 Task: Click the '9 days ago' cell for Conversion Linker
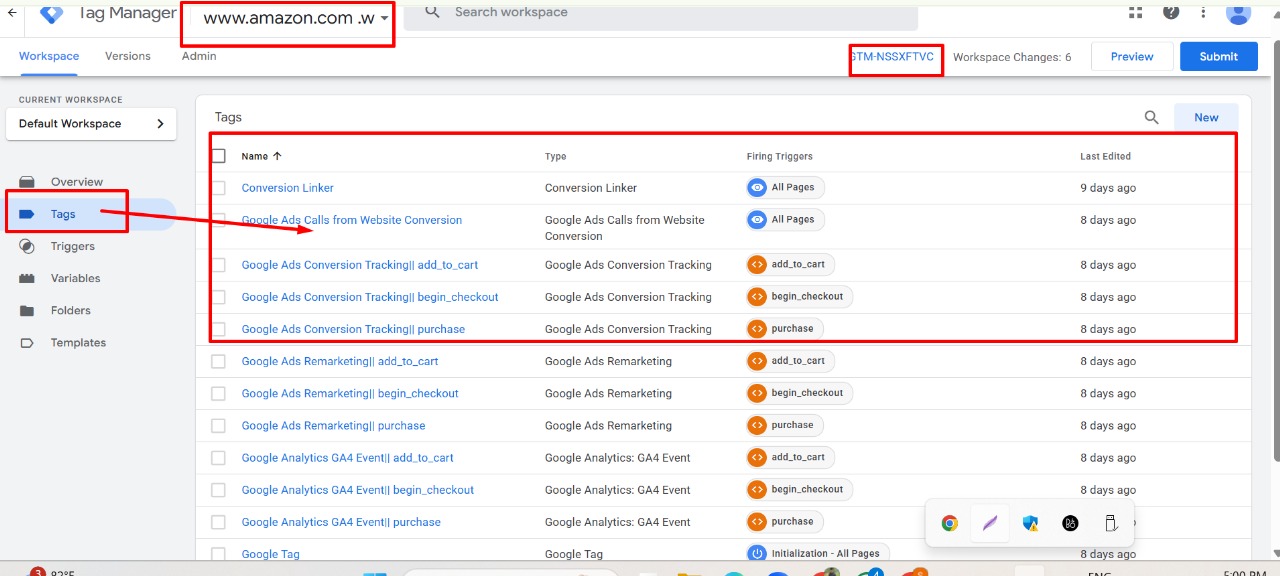click(1108, 188)
